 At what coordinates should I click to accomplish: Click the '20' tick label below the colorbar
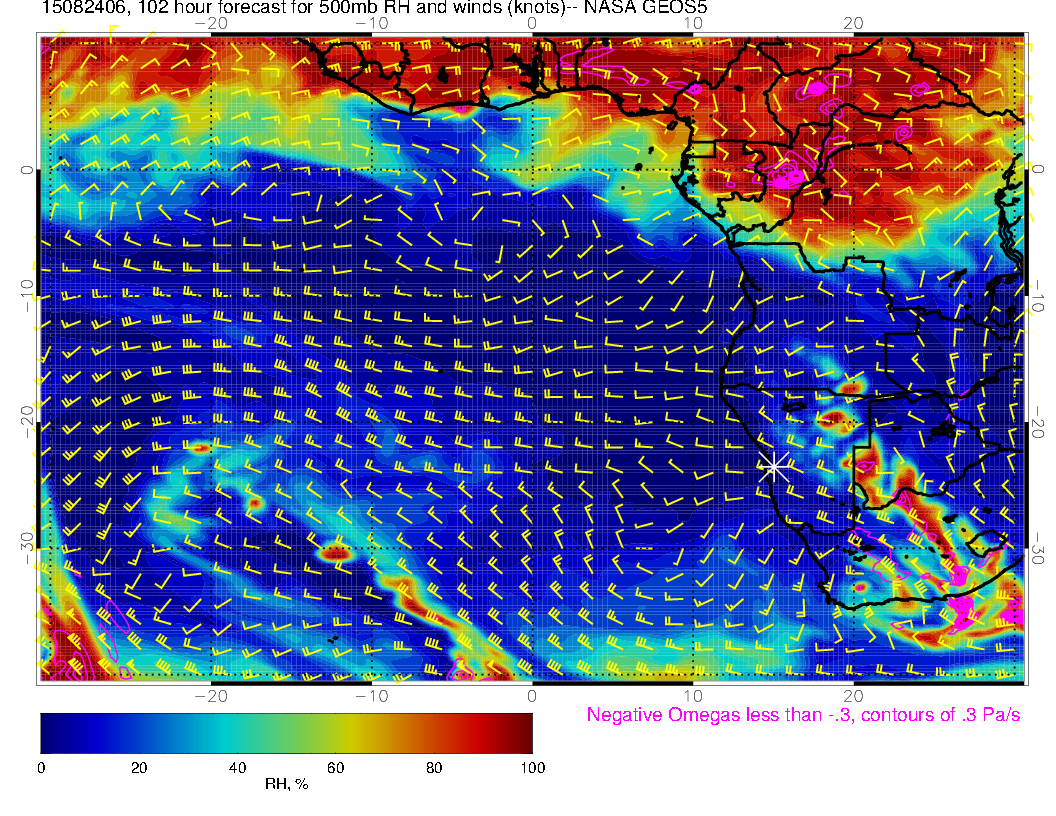(139, 768)
